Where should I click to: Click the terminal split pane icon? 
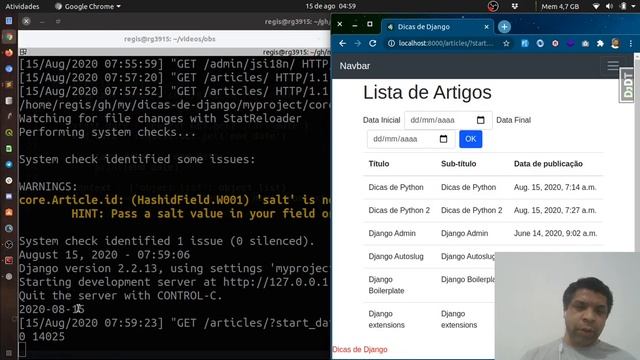[23, 52]
